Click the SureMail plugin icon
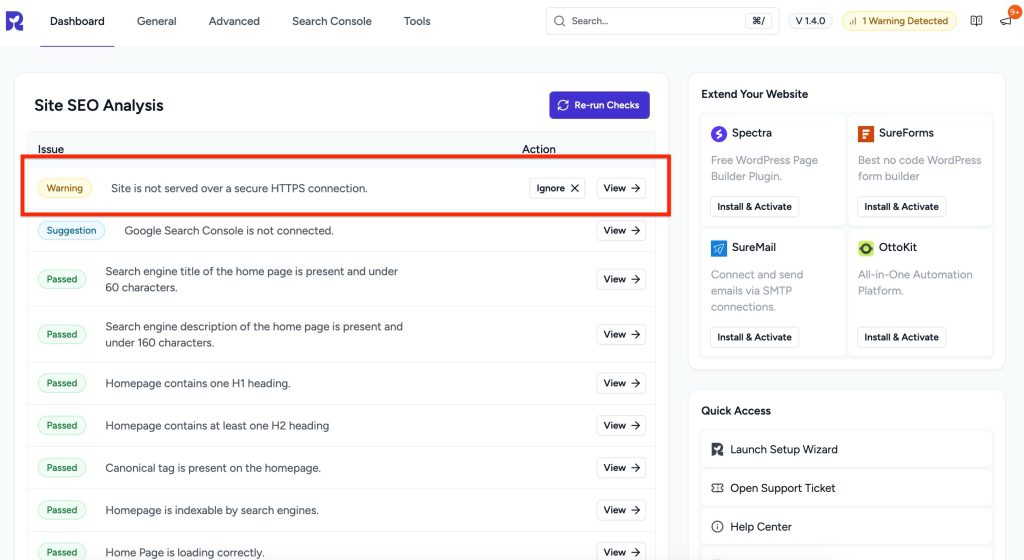 click(x=719, y=248)
